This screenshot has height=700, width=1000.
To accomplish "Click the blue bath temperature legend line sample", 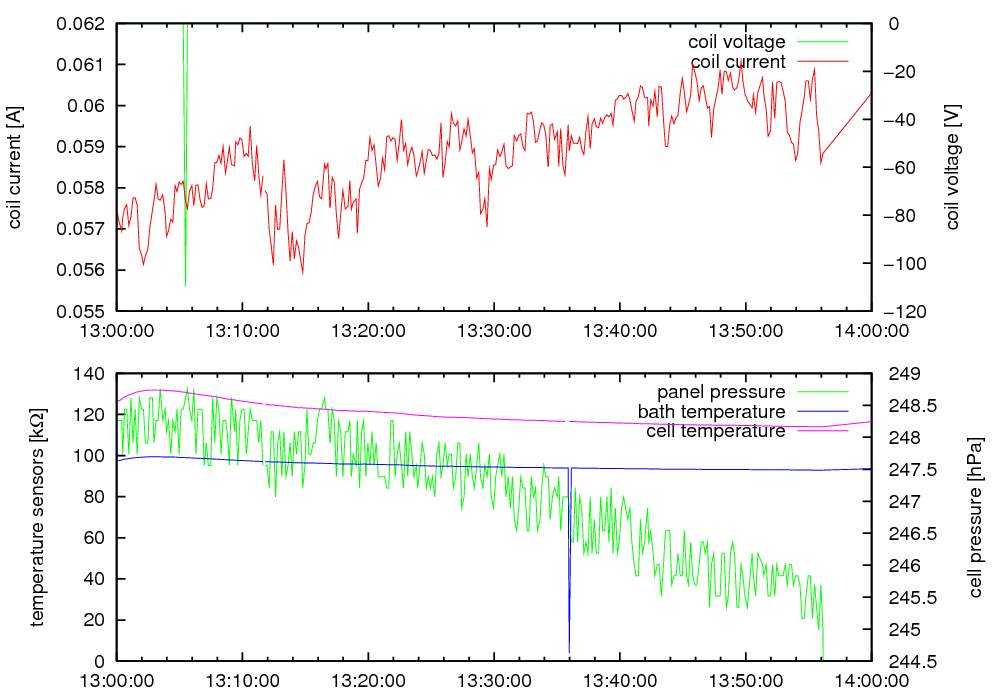I will pyautogui.click(x=820, y=411).
